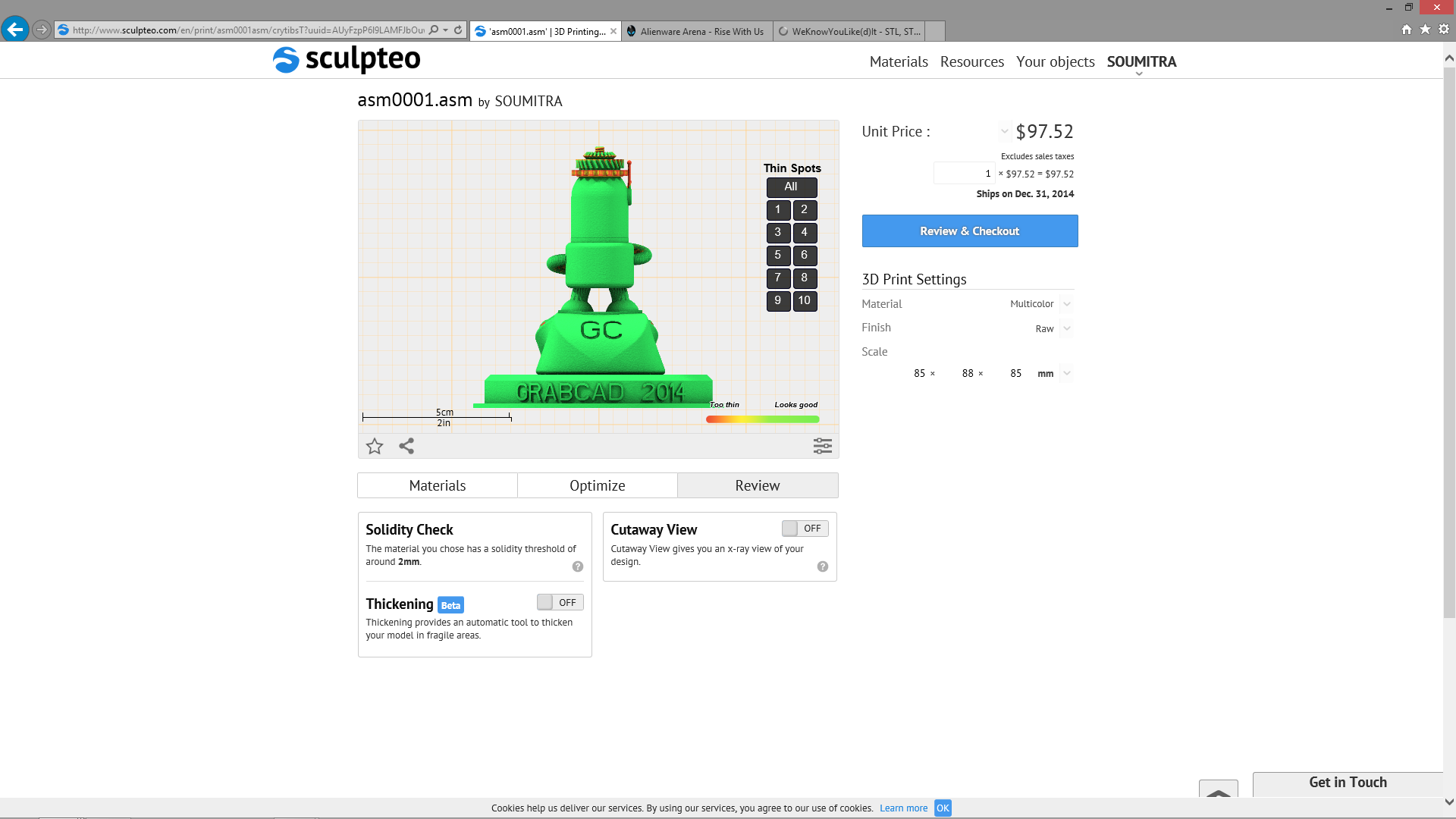Select thin spot 4
Image resolution: width=1456 pixels, height=819 pixels.
pyautogui.click(x=805, y=232)
